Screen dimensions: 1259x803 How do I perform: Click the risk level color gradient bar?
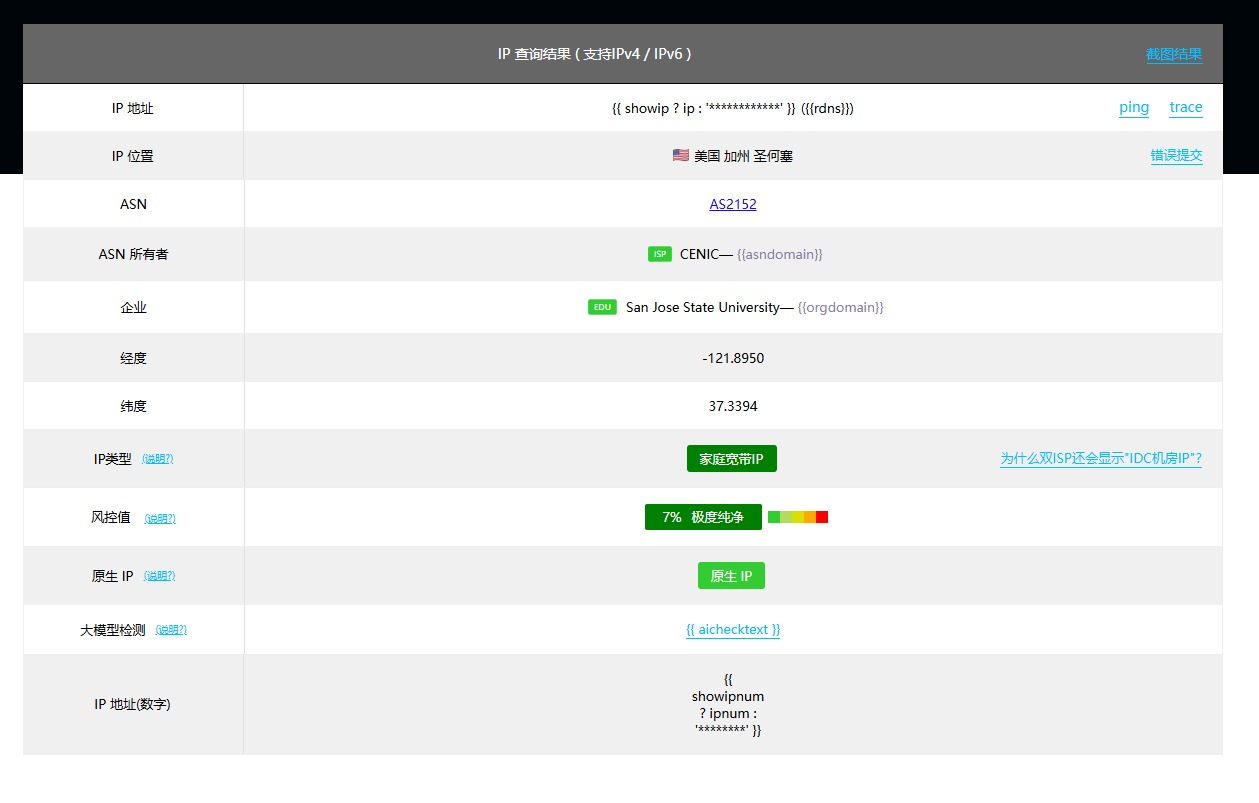[797, 517]
